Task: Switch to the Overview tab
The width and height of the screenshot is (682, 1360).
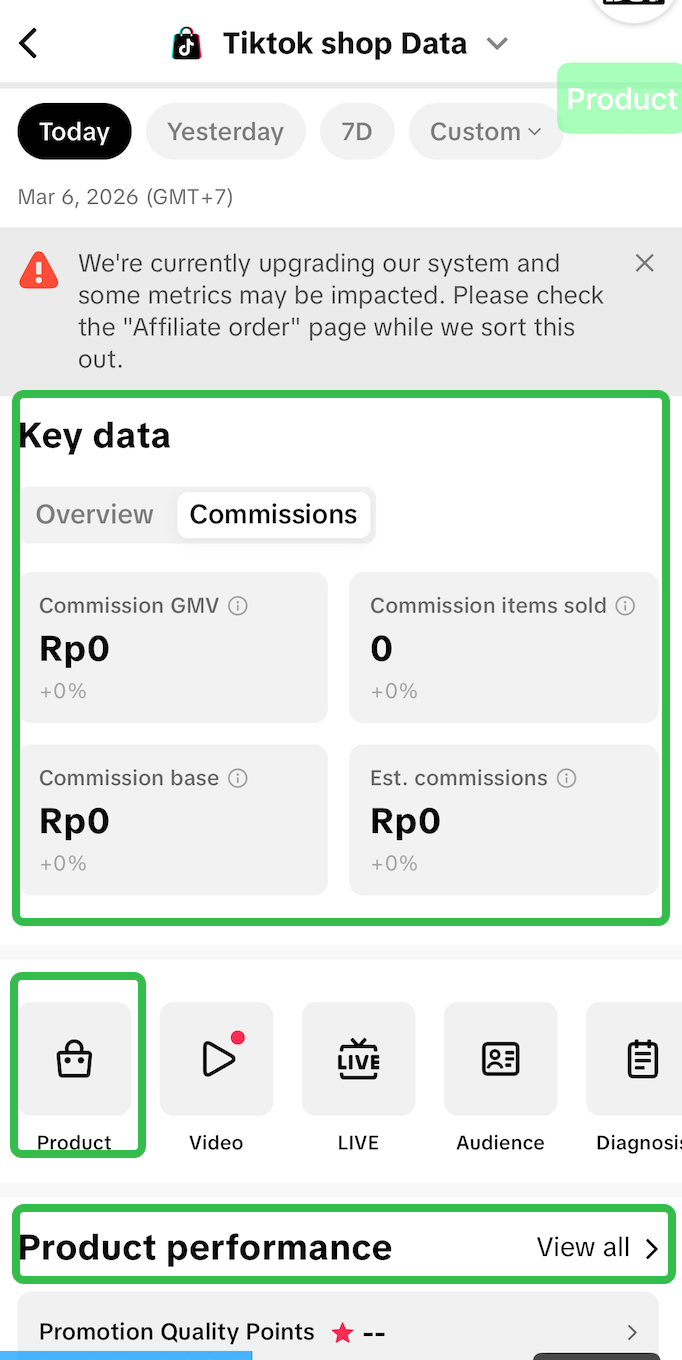Action: pyautogui.click(x=95, y=515)
